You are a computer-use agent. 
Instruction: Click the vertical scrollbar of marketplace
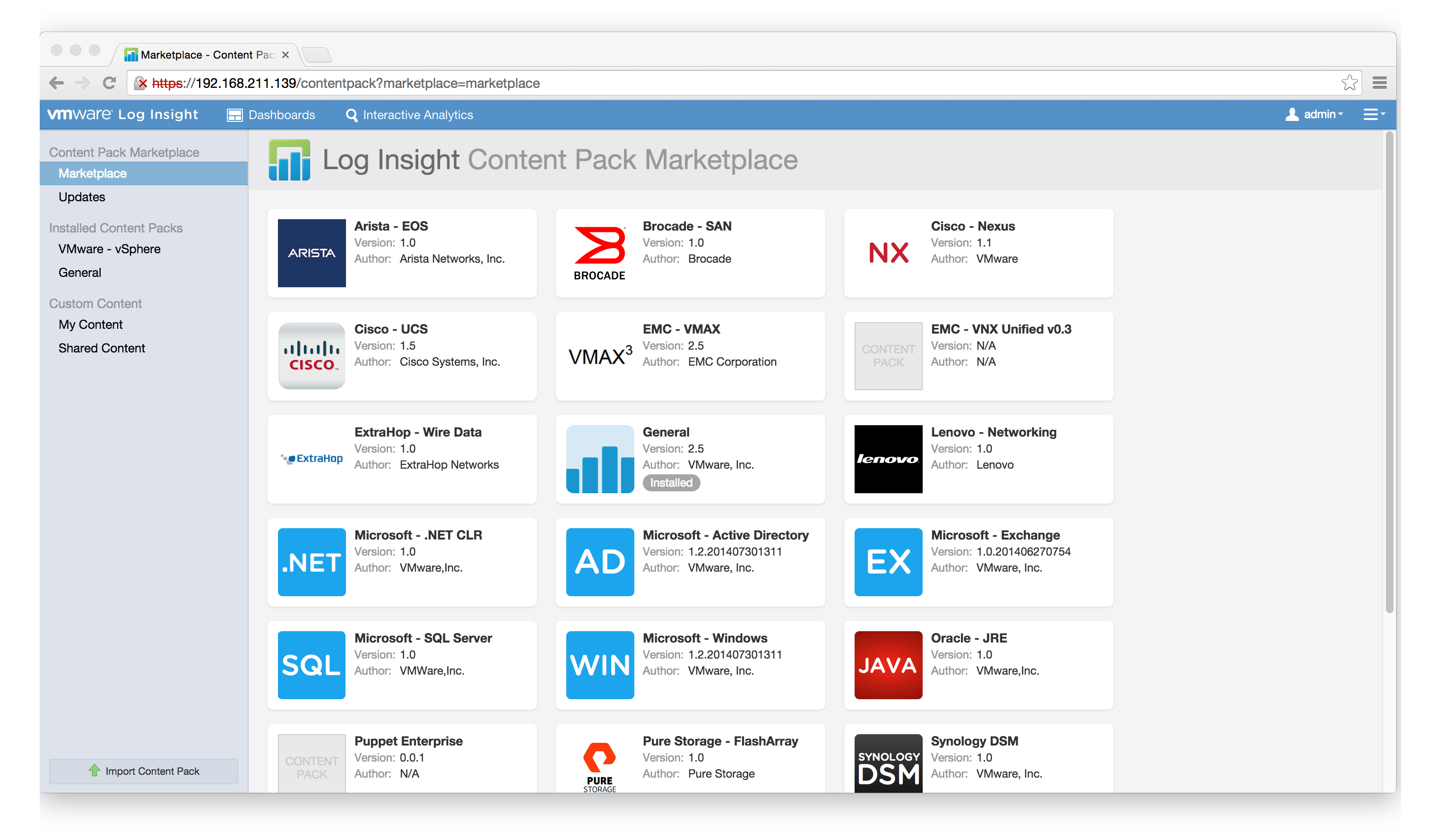[1389, 372]
